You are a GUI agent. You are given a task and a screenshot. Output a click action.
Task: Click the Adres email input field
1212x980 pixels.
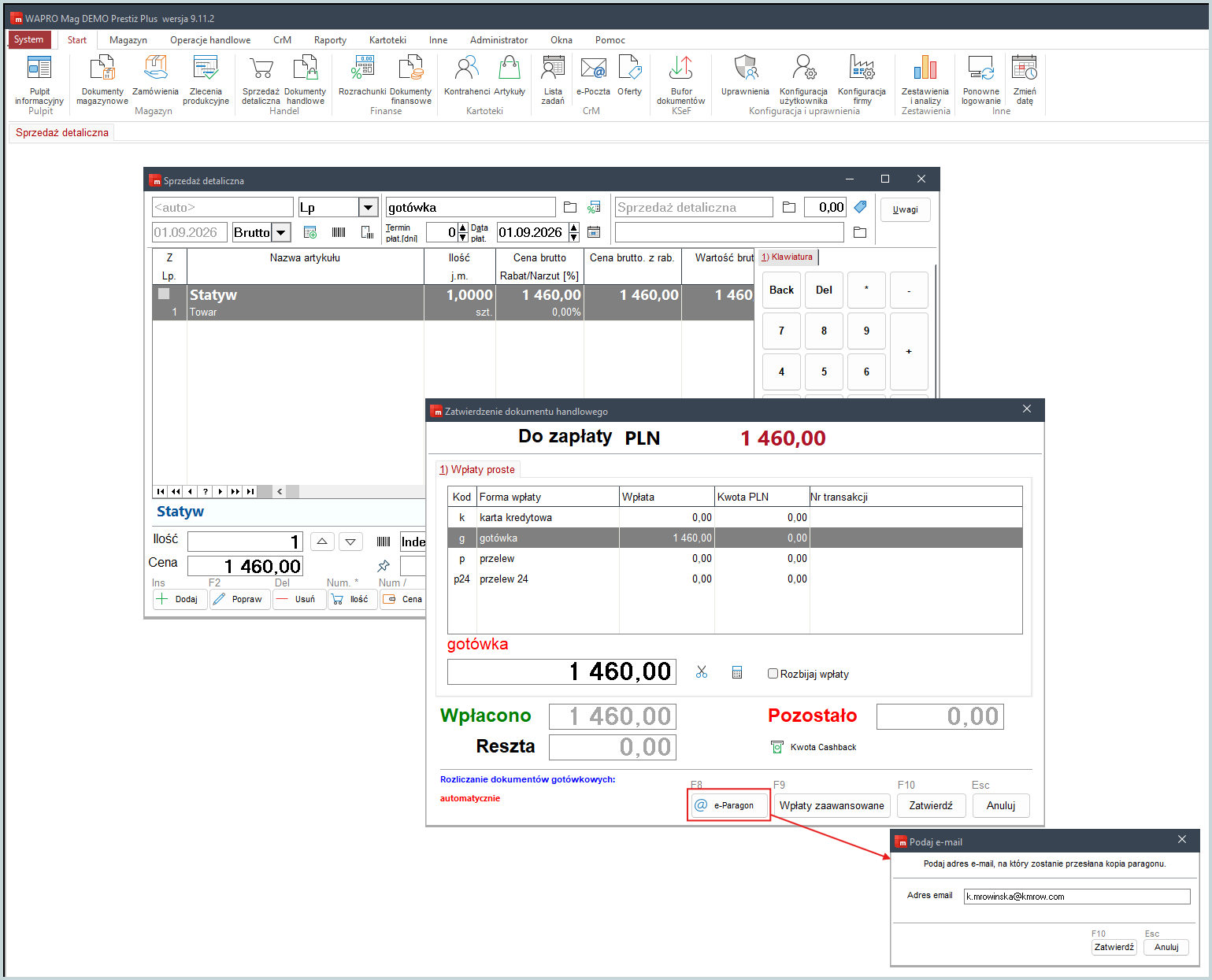tap(1077, 897)
